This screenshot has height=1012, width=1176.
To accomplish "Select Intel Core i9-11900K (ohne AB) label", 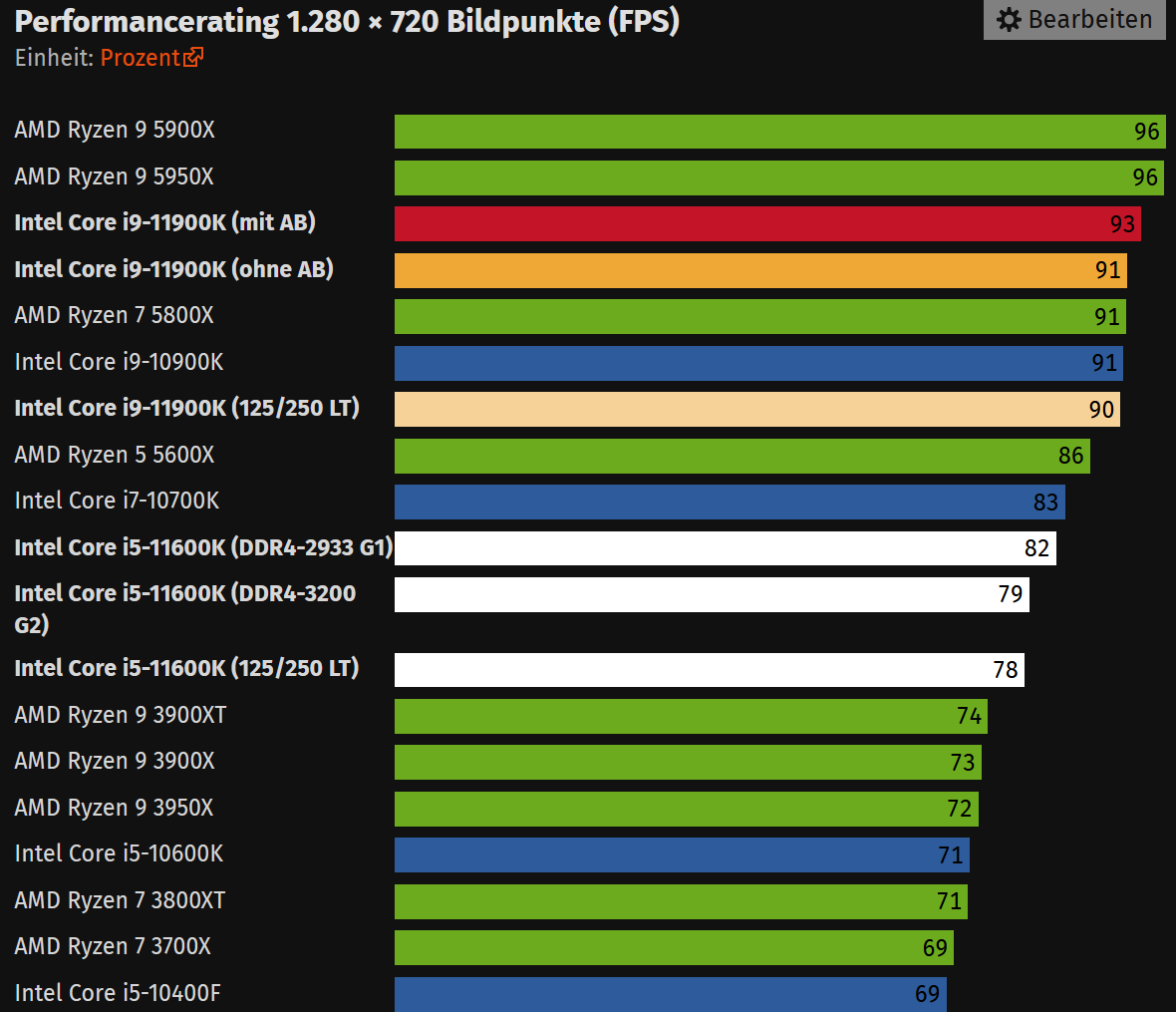I will (x=174, y=269).
